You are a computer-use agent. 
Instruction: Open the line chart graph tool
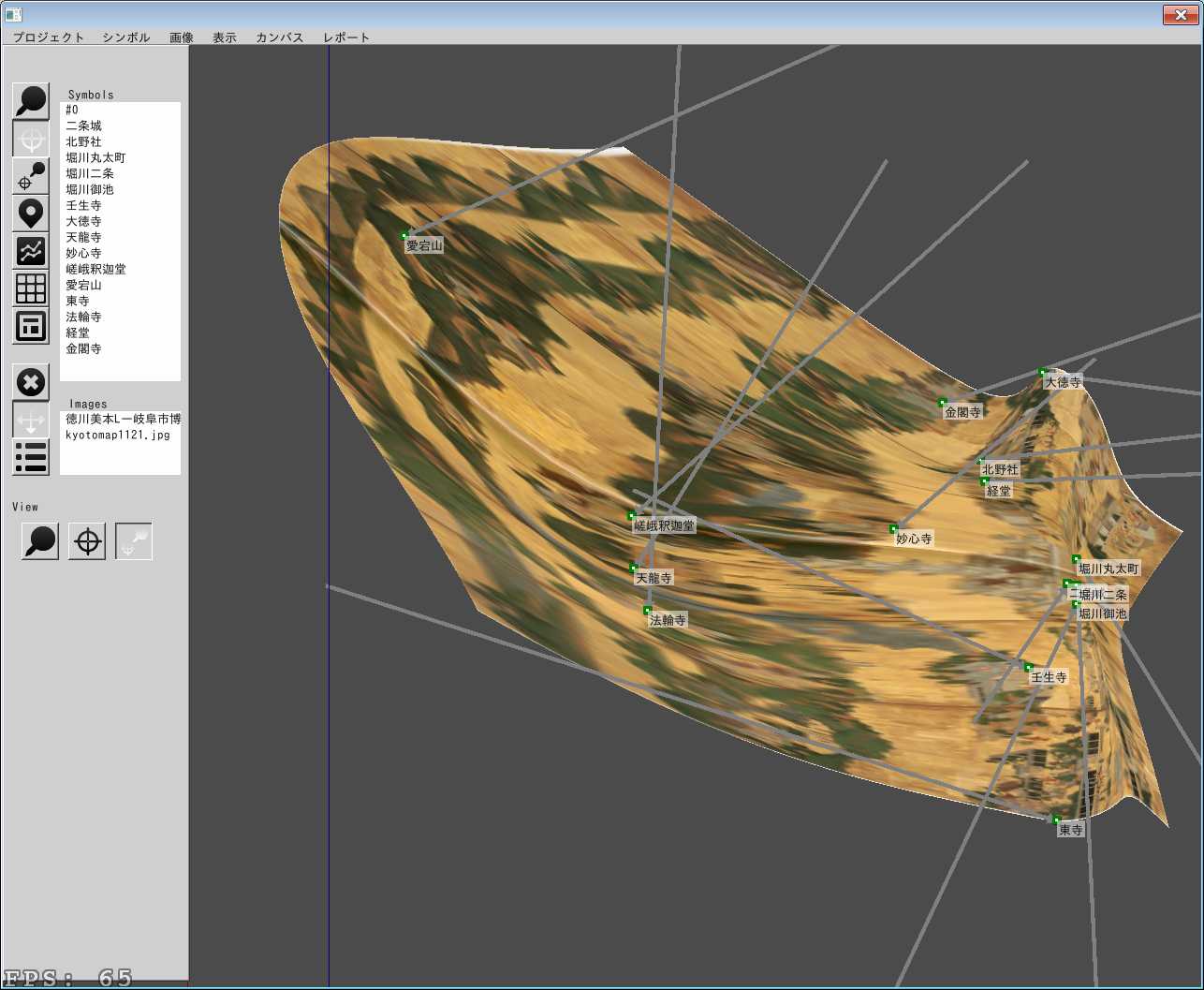coord(31,251)
